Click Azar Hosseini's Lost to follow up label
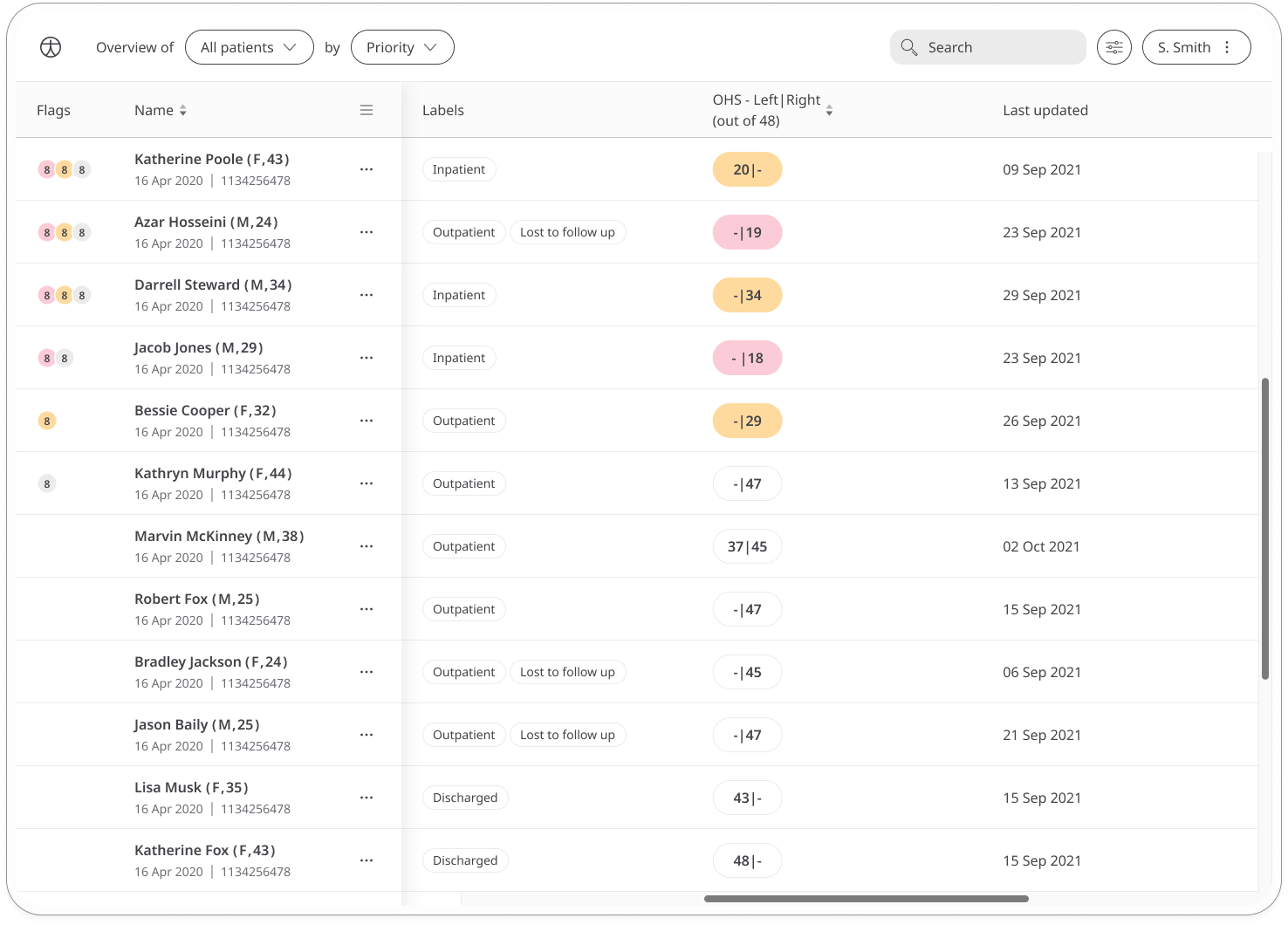Viewport: 1288px width, 925px height. click(567, 232)
